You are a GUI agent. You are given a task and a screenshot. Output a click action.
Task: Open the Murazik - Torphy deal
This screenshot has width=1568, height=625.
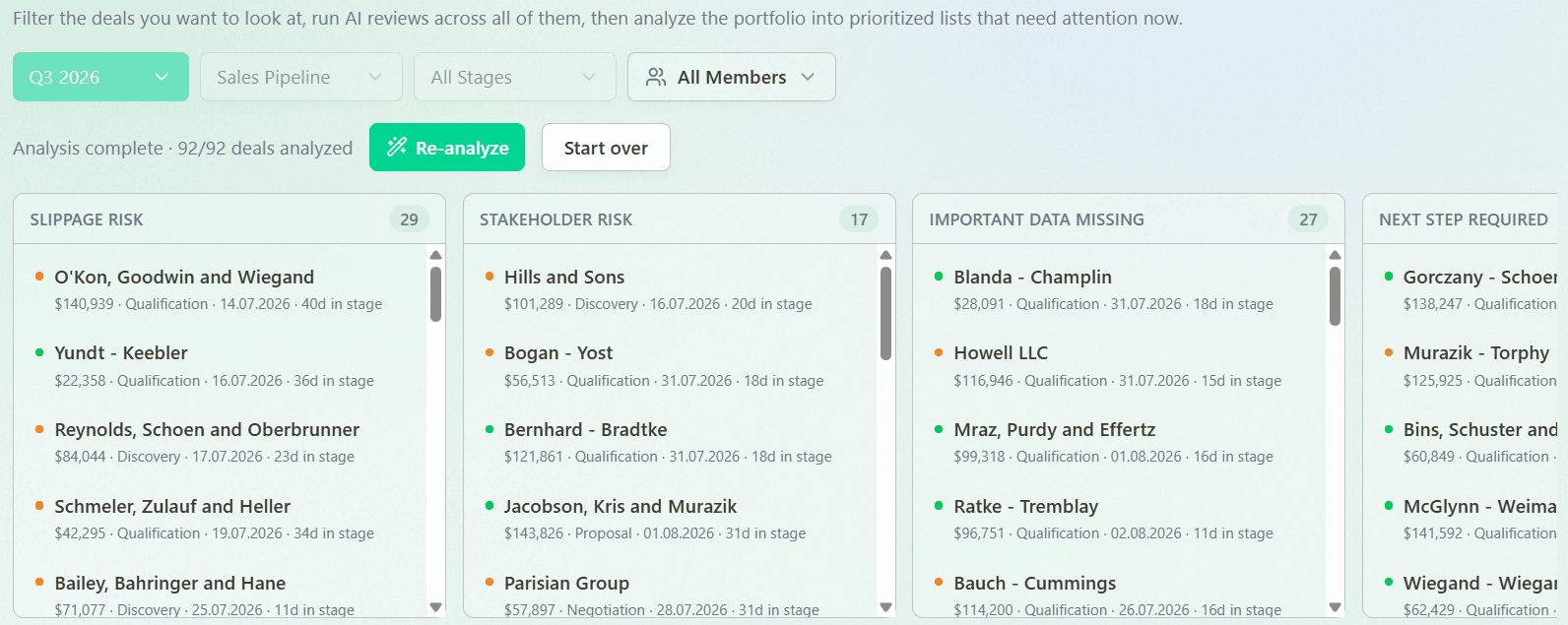click(1476, 352)
